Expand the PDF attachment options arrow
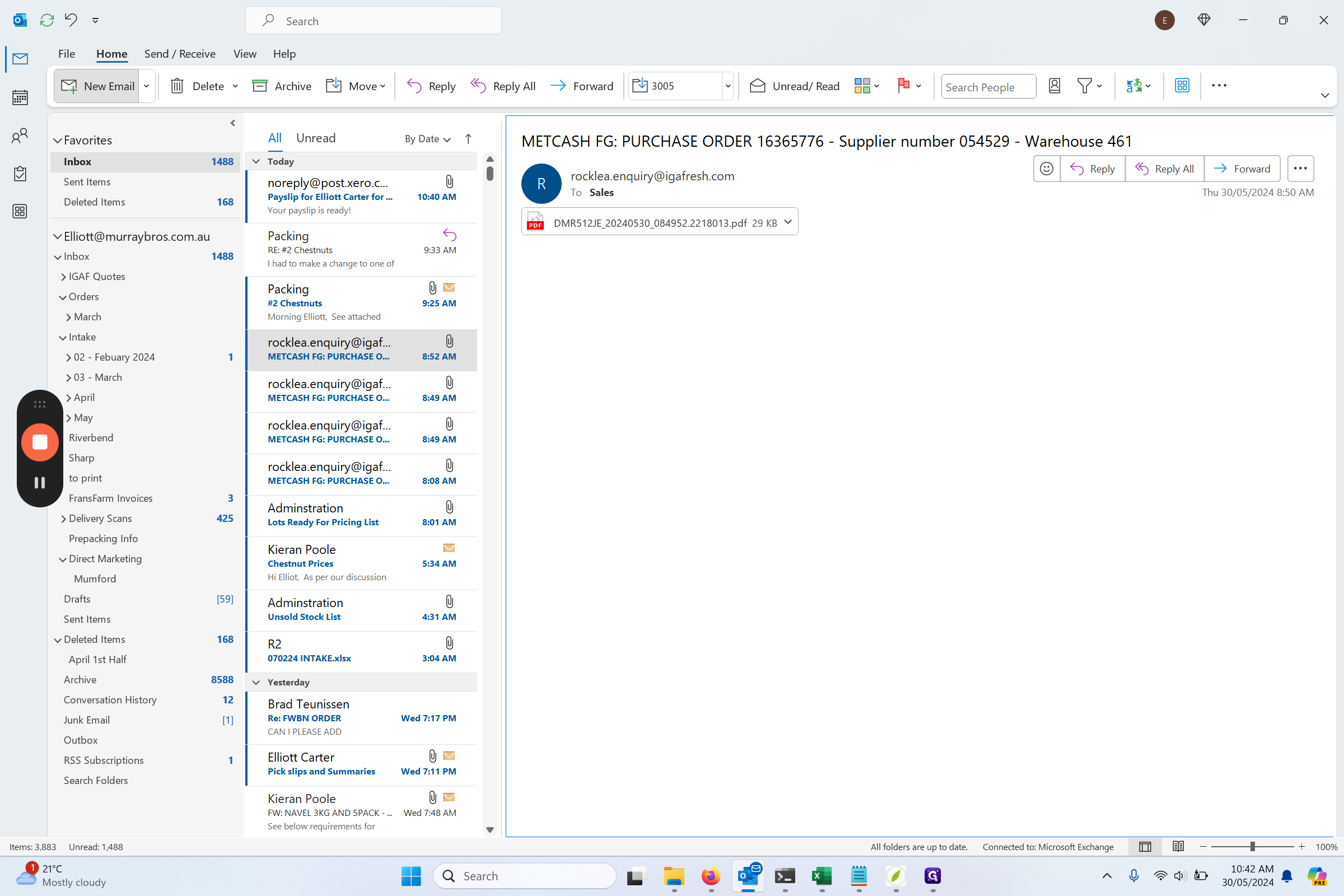The width and height of the screenshot is (1344, 896). 787,222
